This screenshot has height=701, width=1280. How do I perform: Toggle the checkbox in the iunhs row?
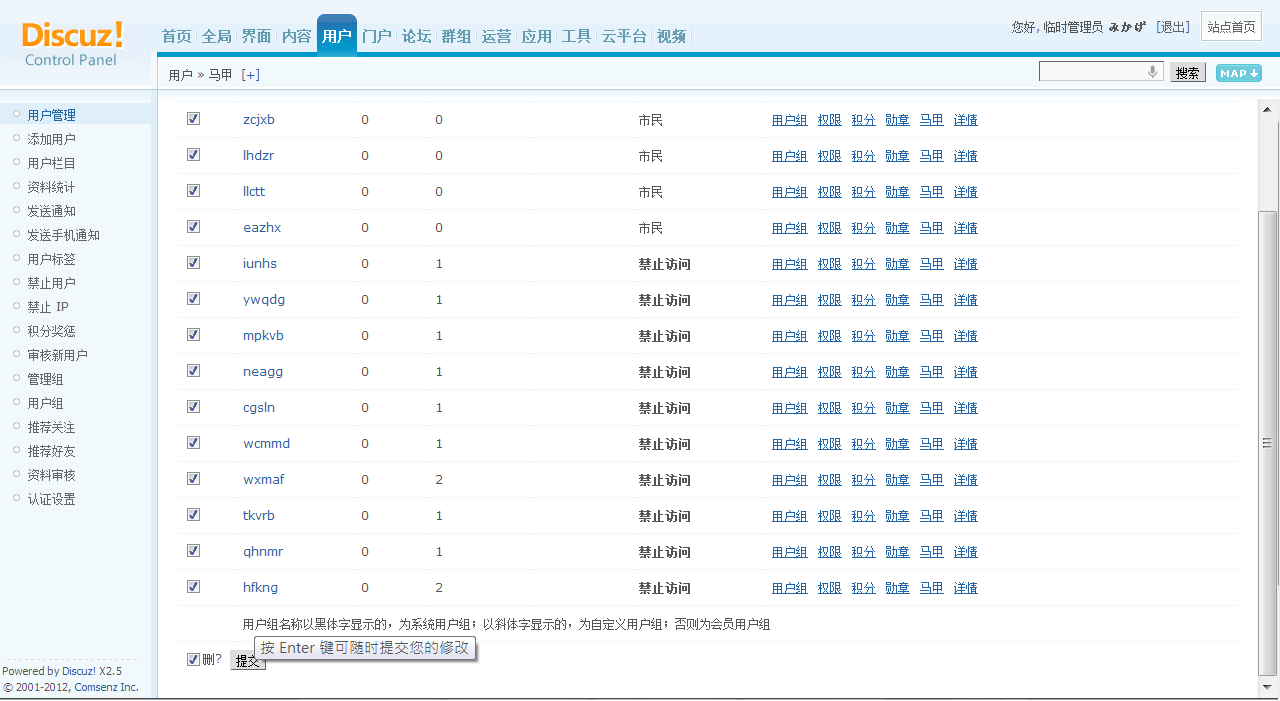click(194, 263)
